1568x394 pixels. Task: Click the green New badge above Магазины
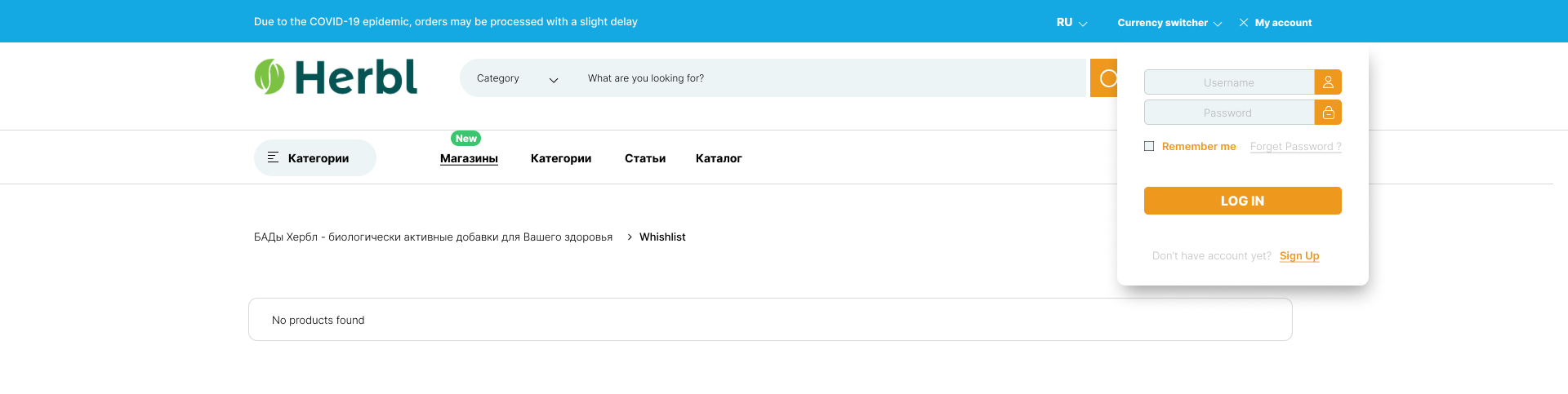(466, 139)
